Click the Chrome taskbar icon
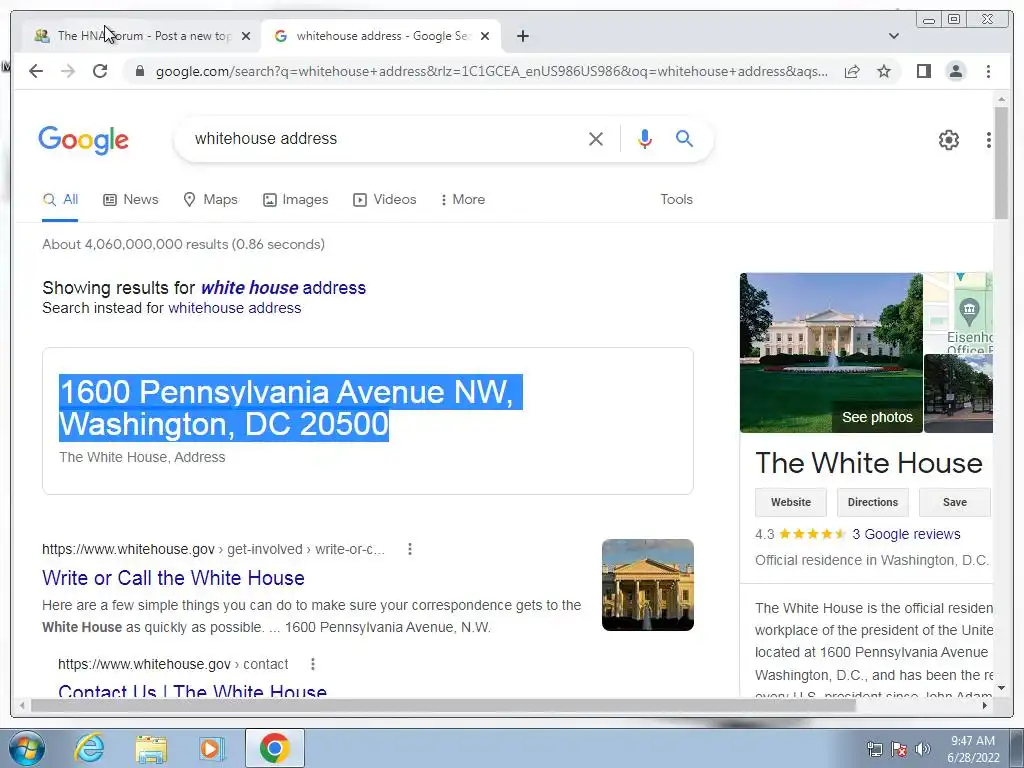1024x768 pixels. (x=275, y=748)
